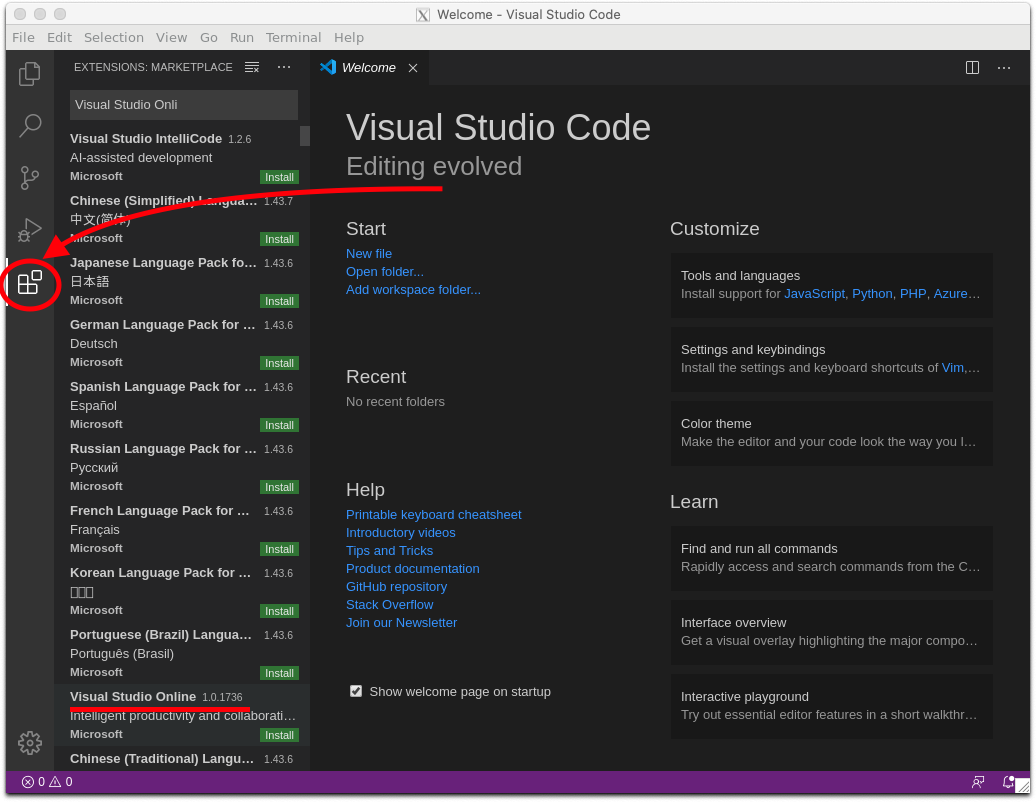Open the Go menu
The height and width of the screenshot is (802, 1036).
coord(209,38)
